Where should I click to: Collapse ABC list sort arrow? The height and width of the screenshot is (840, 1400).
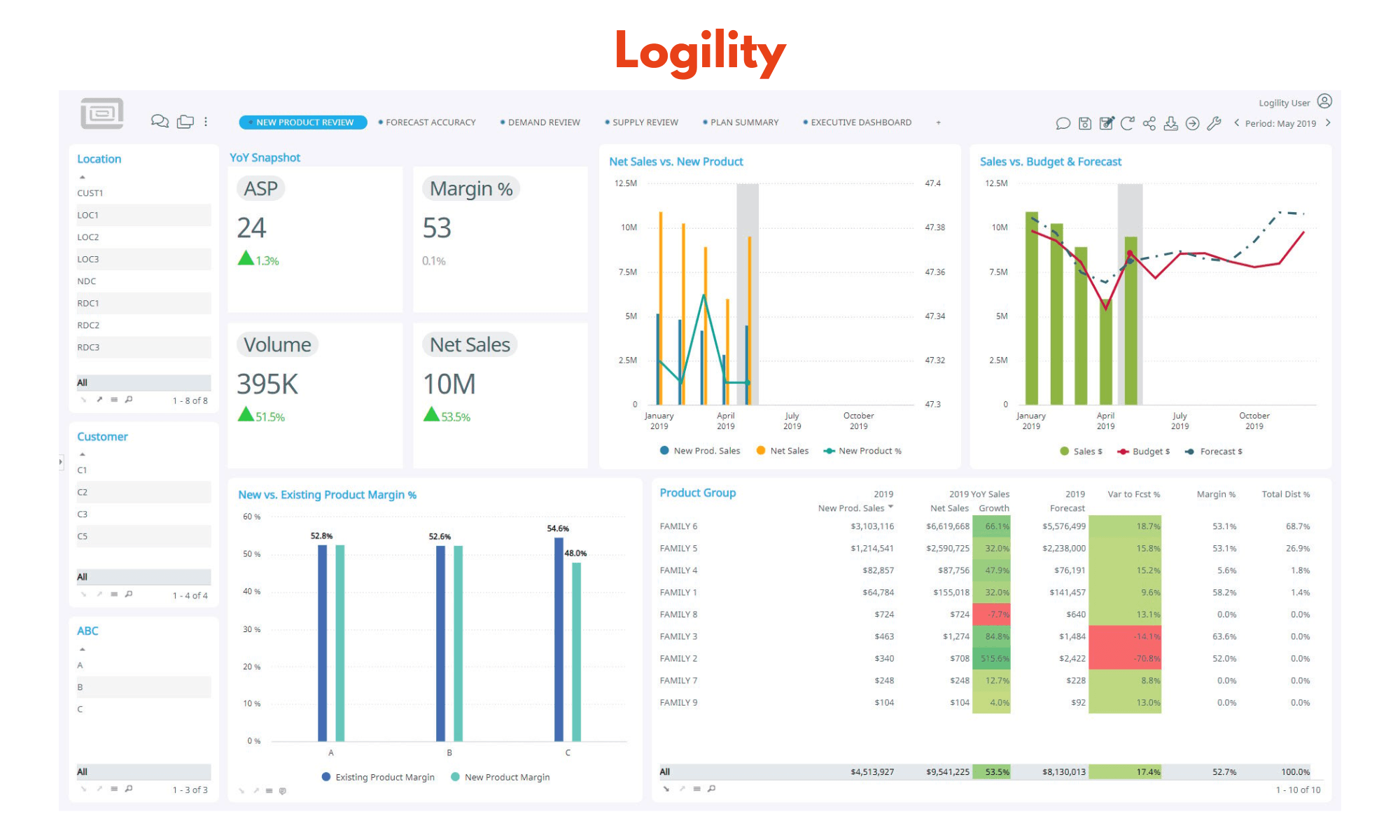point(82,649)
